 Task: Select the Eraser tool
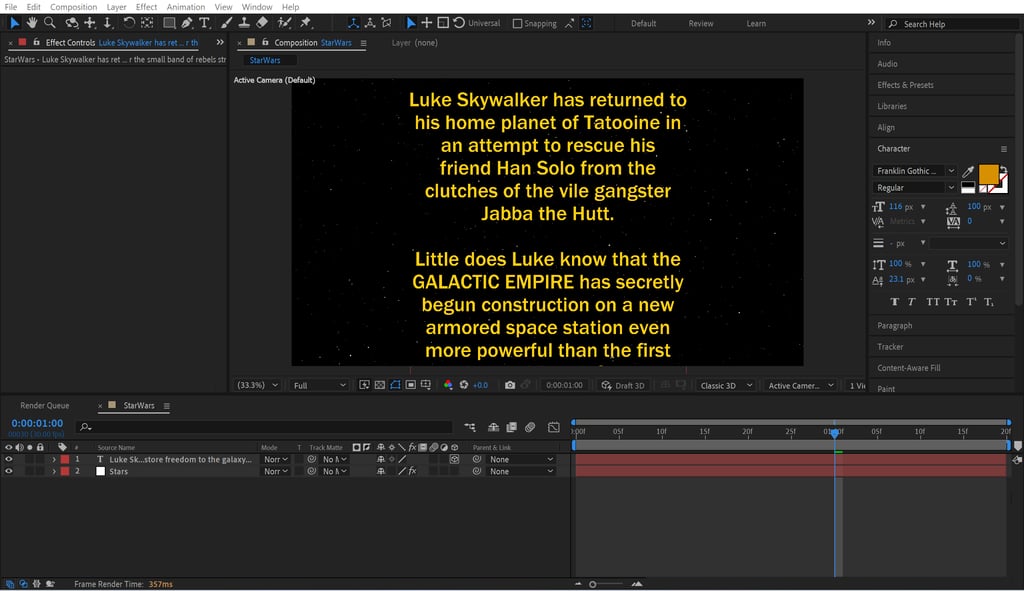262,23
